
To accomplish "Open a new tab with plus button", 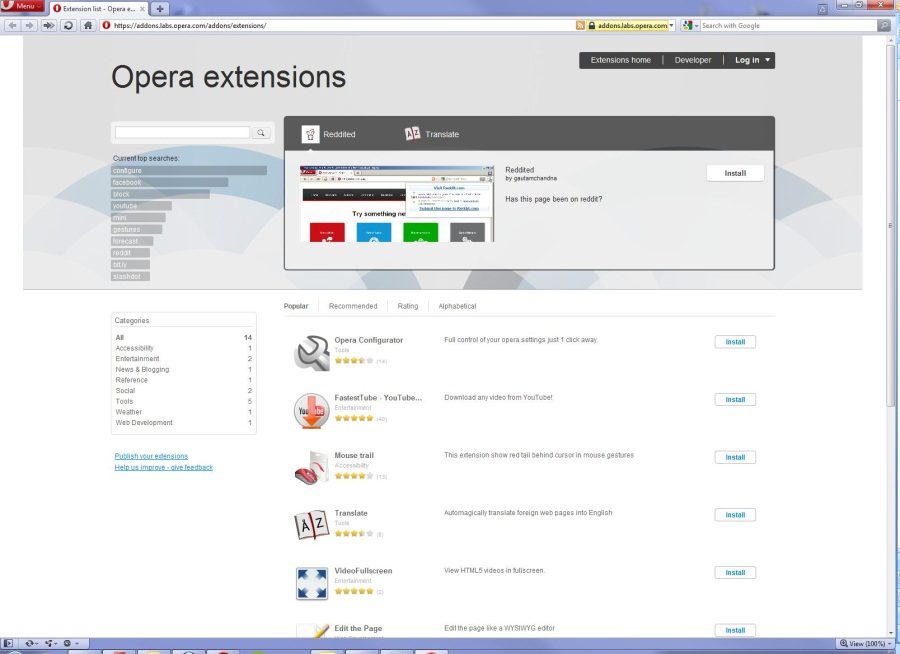I will [160, 8].
